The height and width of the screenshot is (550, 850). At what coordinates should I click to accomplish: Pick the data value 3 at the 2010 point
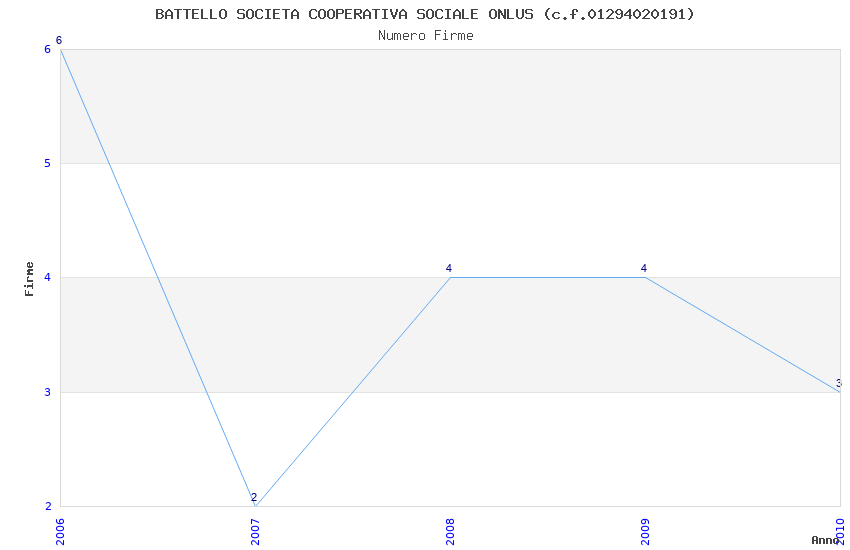click(838, 383)
